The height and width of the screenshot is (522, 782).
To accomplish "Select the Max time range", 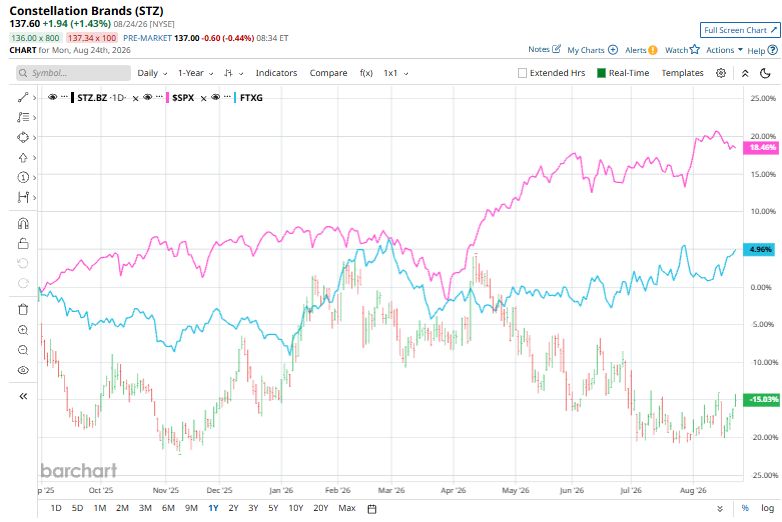I will click(x=347, y=508).
